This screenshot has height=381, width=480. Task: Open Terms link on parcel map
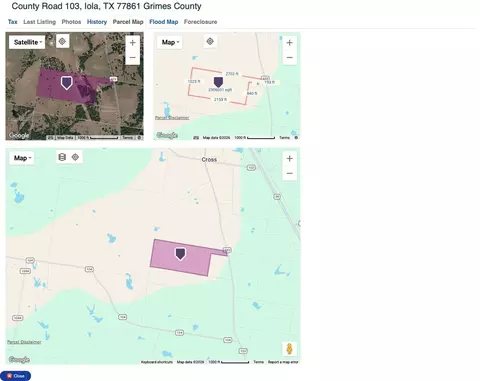tap(284, 138)
